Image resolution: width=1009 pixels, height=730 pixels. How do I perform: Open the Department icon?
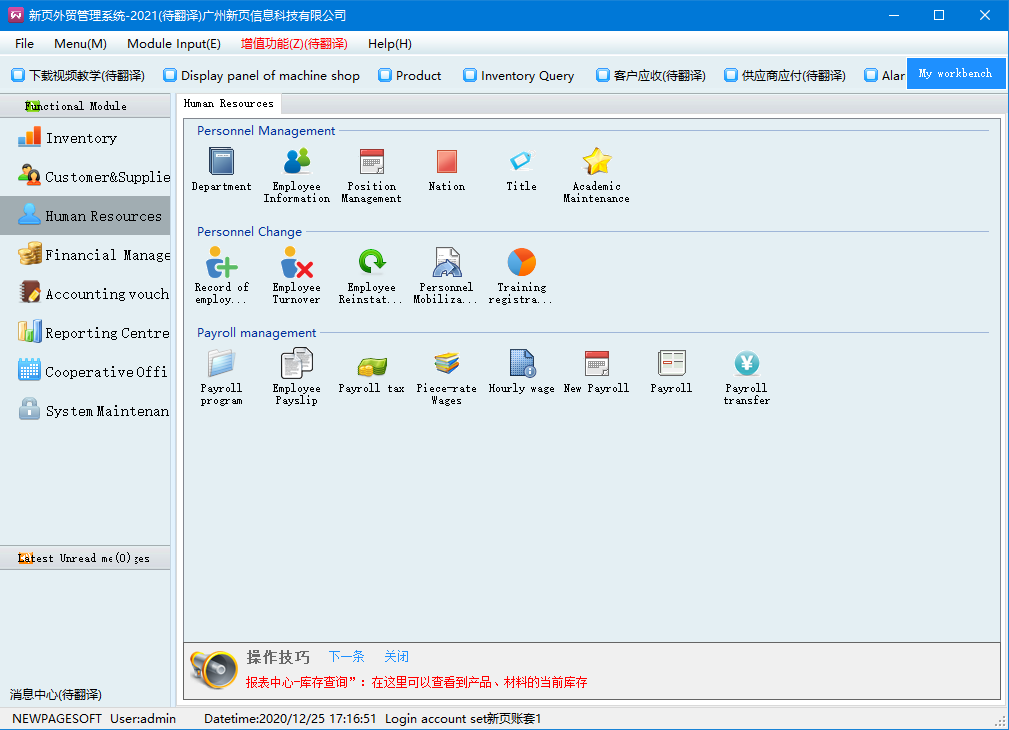click(x=221, y=162)
